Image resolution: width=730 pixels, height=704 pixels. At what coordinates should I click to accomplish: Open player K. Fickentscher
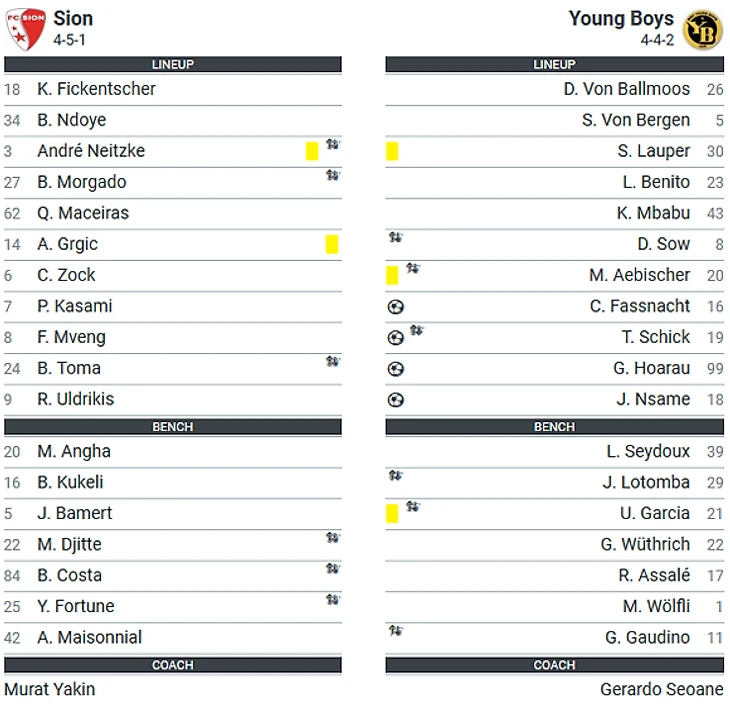96,89
